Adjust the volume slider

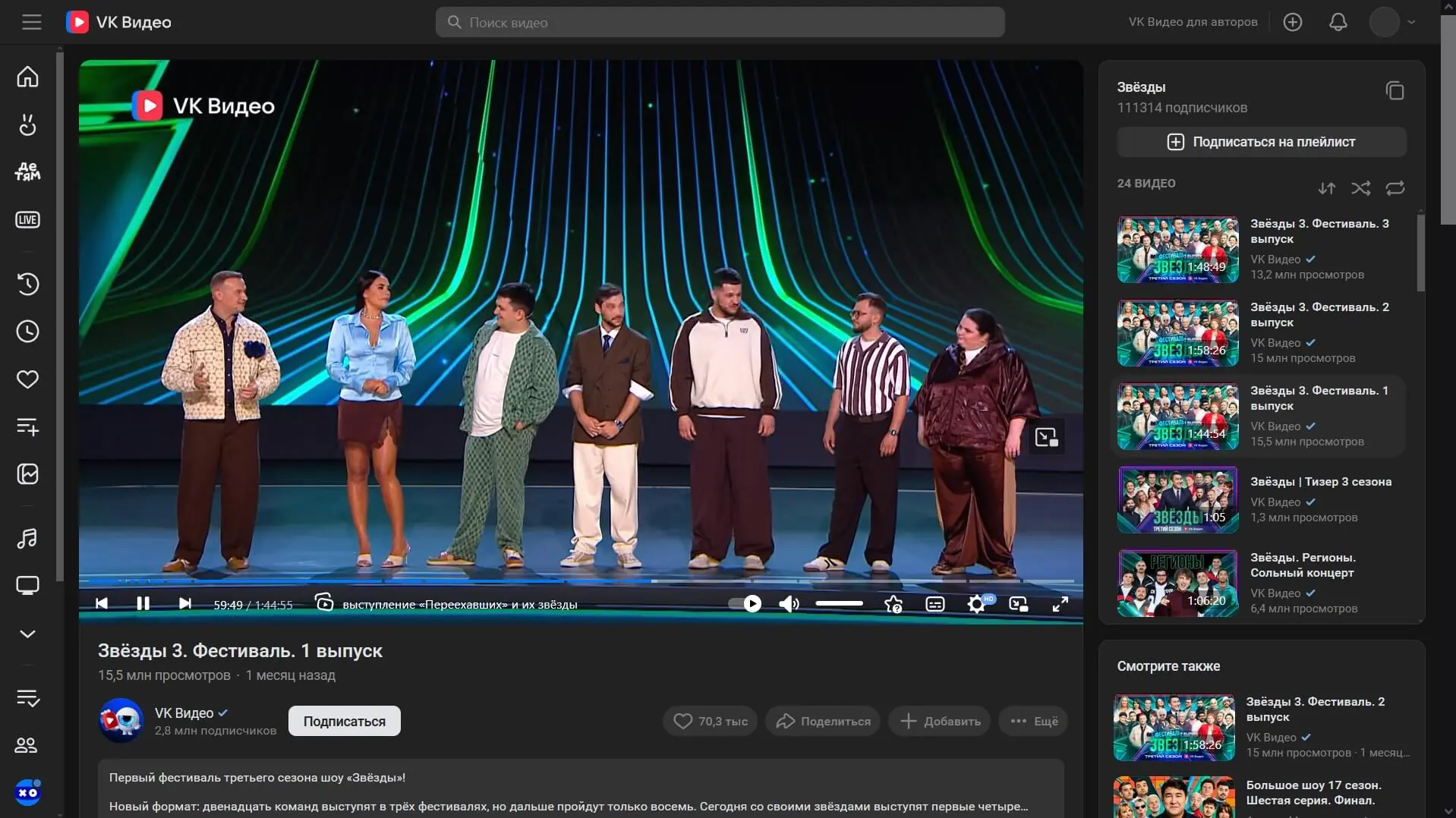(x=839, y=604)
